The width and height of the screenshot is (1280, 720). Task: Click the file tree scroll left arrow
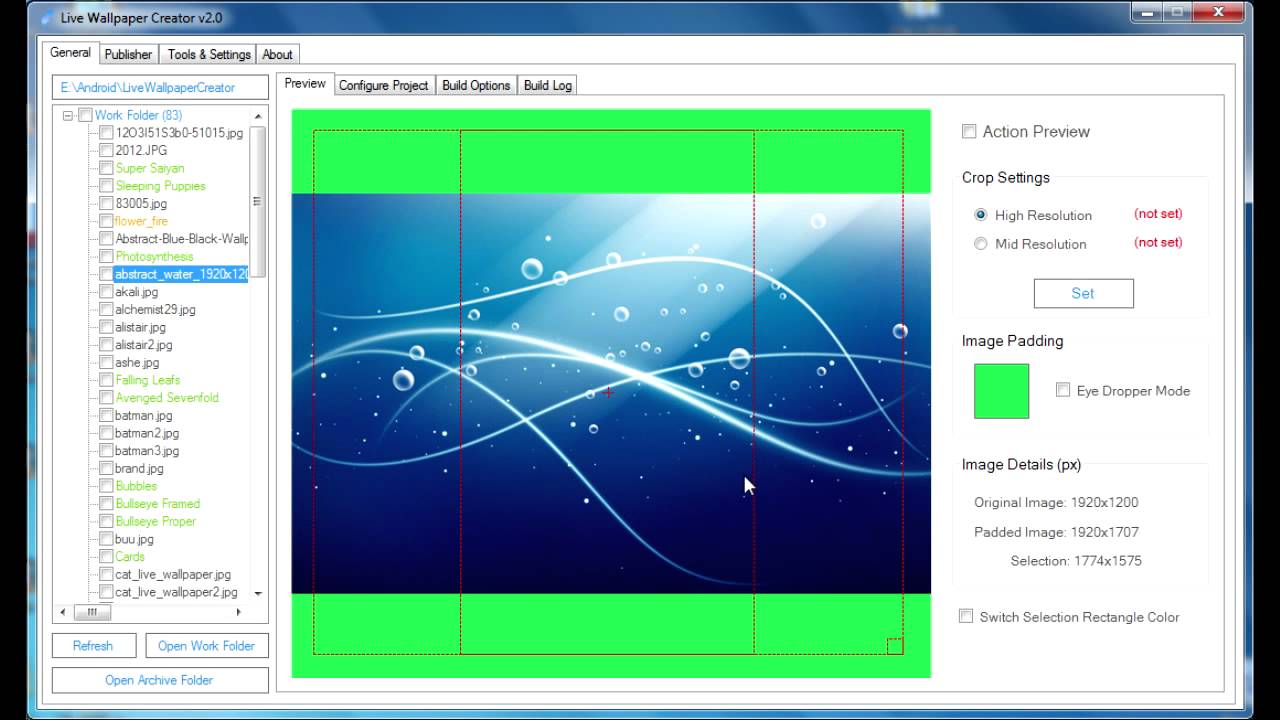click(x=63, y=611)
